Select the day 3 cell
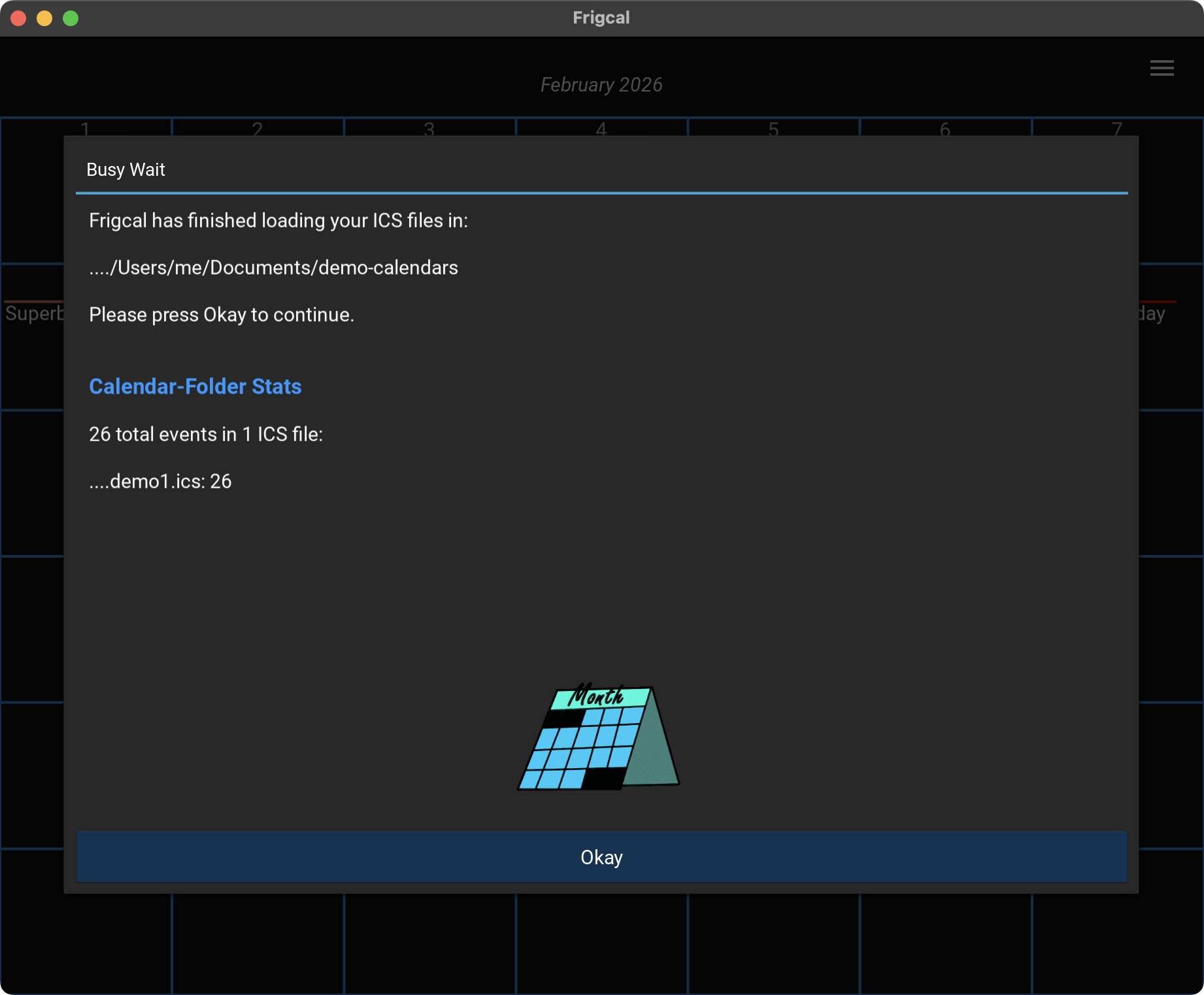The height and width of the screenshot is (995, 1204). (x=429, y=128)
